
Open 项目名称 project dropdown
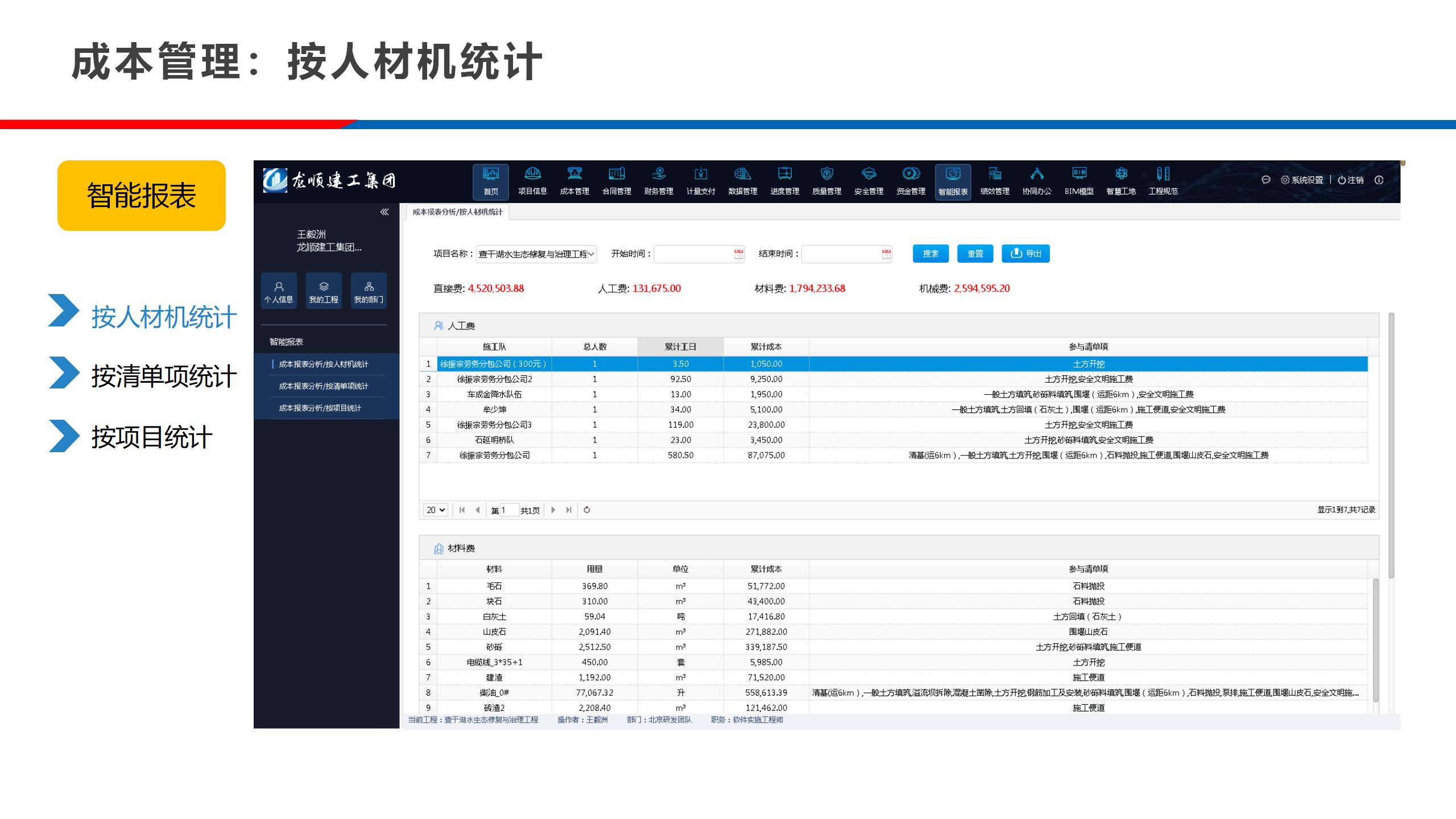point(536,254)
